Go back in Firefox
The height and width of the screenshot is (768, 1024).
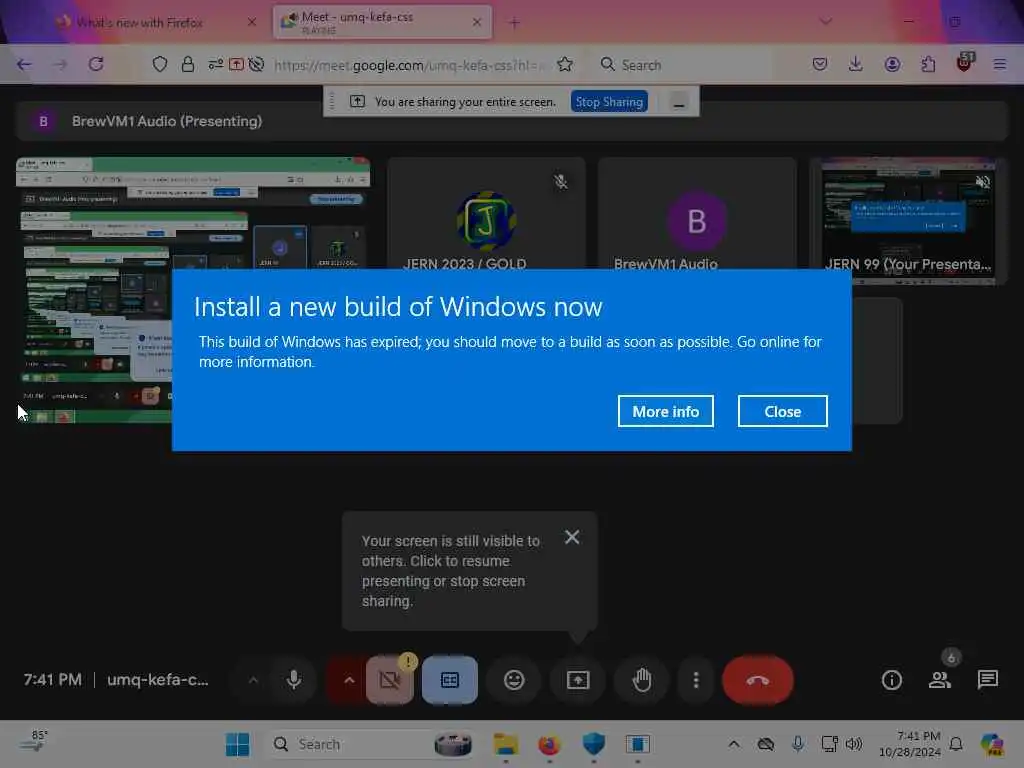click(24, 64)
